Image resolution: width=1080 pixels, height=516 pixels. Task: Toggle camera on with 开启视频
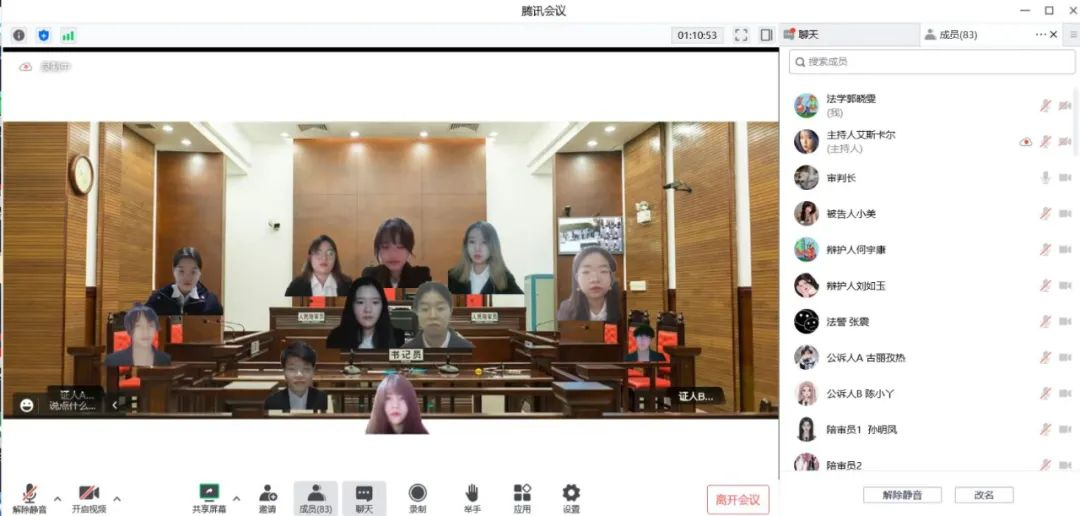[88, 494]
